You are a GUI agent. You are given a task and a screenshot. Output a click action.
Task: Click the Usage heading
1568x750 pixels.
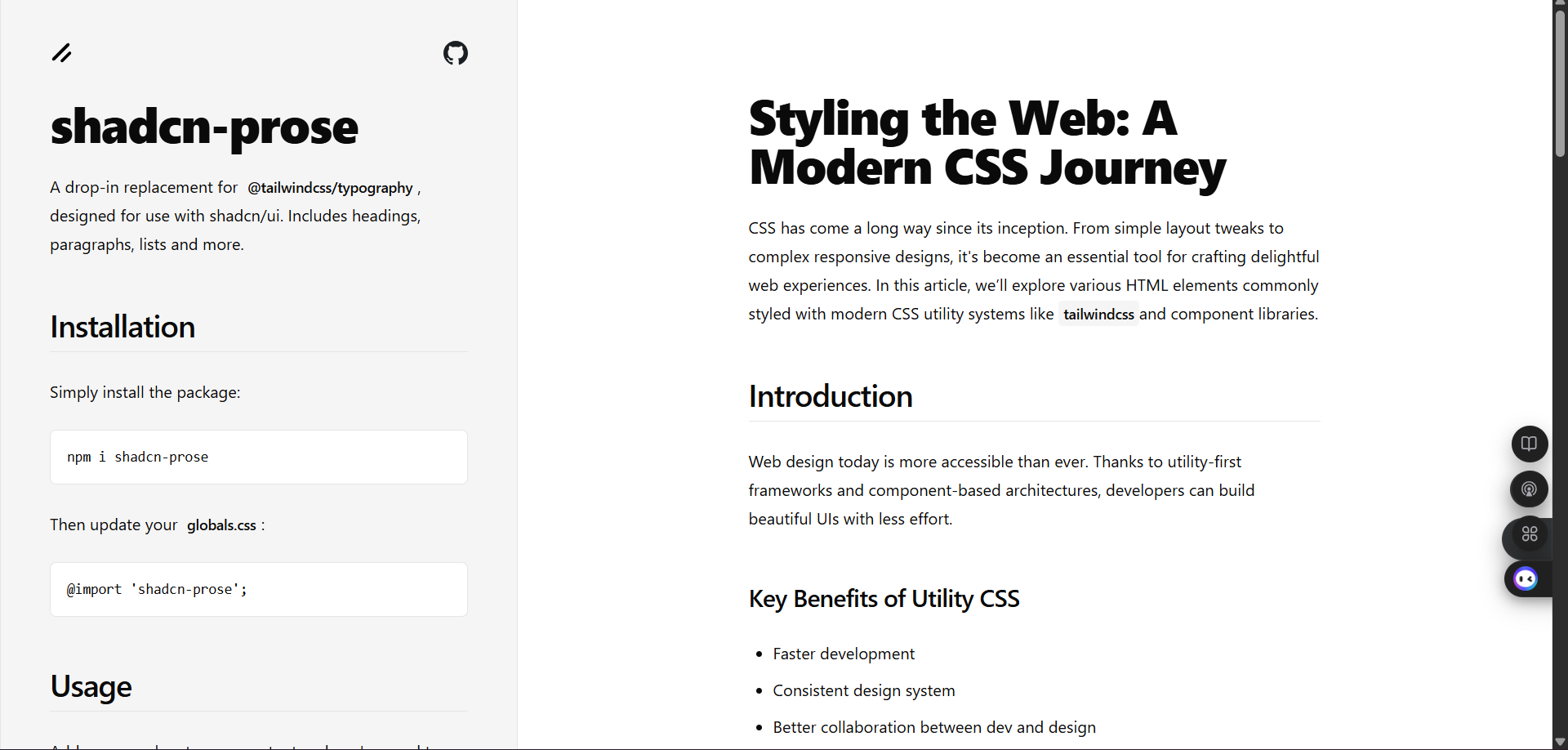point(91,686)
